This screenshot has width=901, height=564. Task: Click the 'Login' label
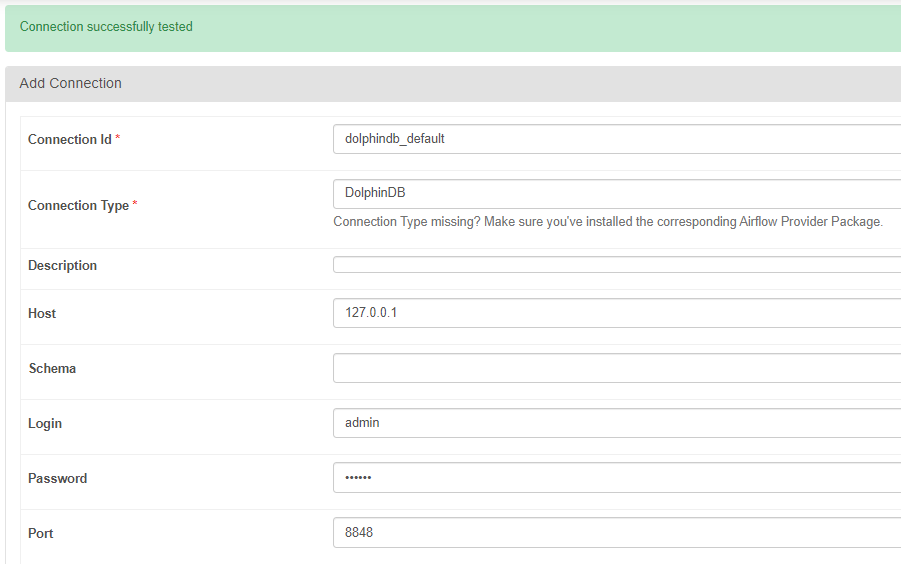click(45, 424)
